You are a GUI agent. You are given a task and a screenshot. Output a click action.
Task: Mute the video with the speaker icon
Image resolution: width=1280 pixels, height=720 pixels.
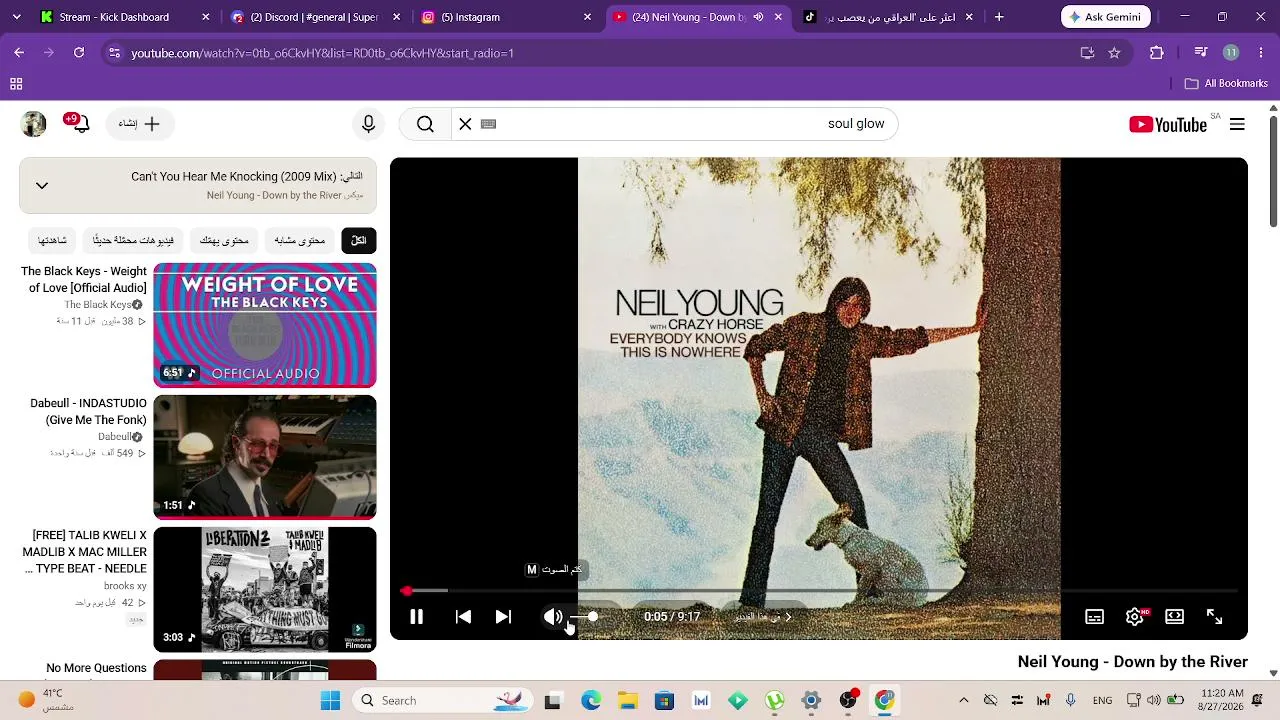tap(552, 617)
